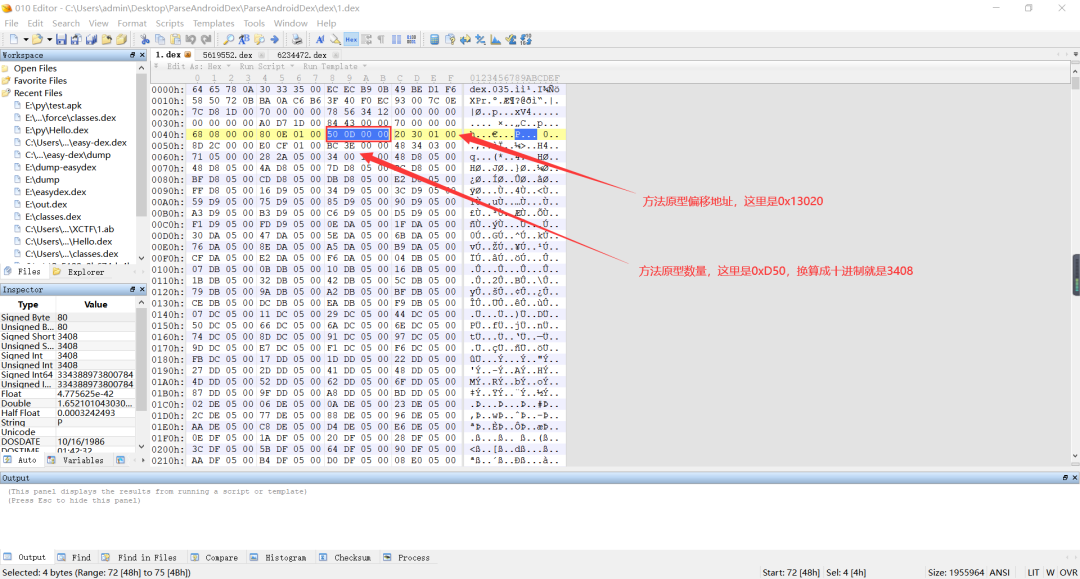Click the Checksum toolbar icon at far right
Image resolution: width=1080 pixels, height=579 pixels.
click(x=511, y=39)
